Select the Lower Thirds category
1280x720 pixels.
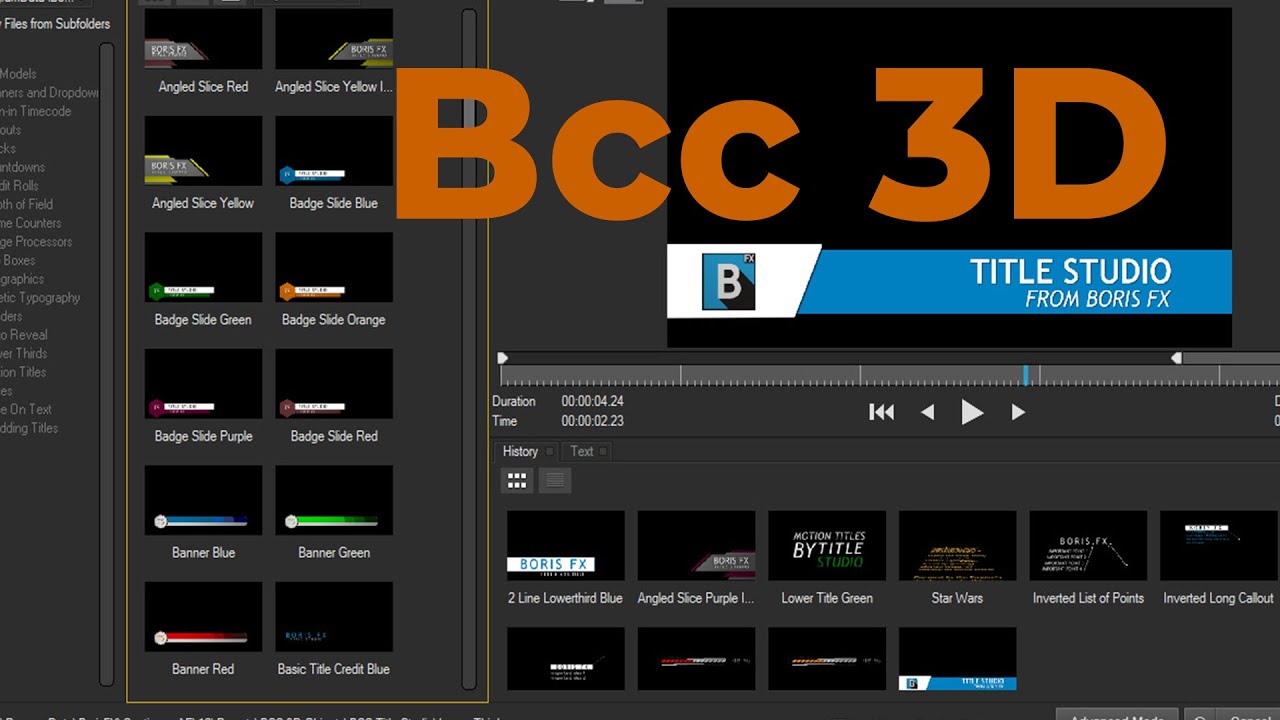pos(23,353)
